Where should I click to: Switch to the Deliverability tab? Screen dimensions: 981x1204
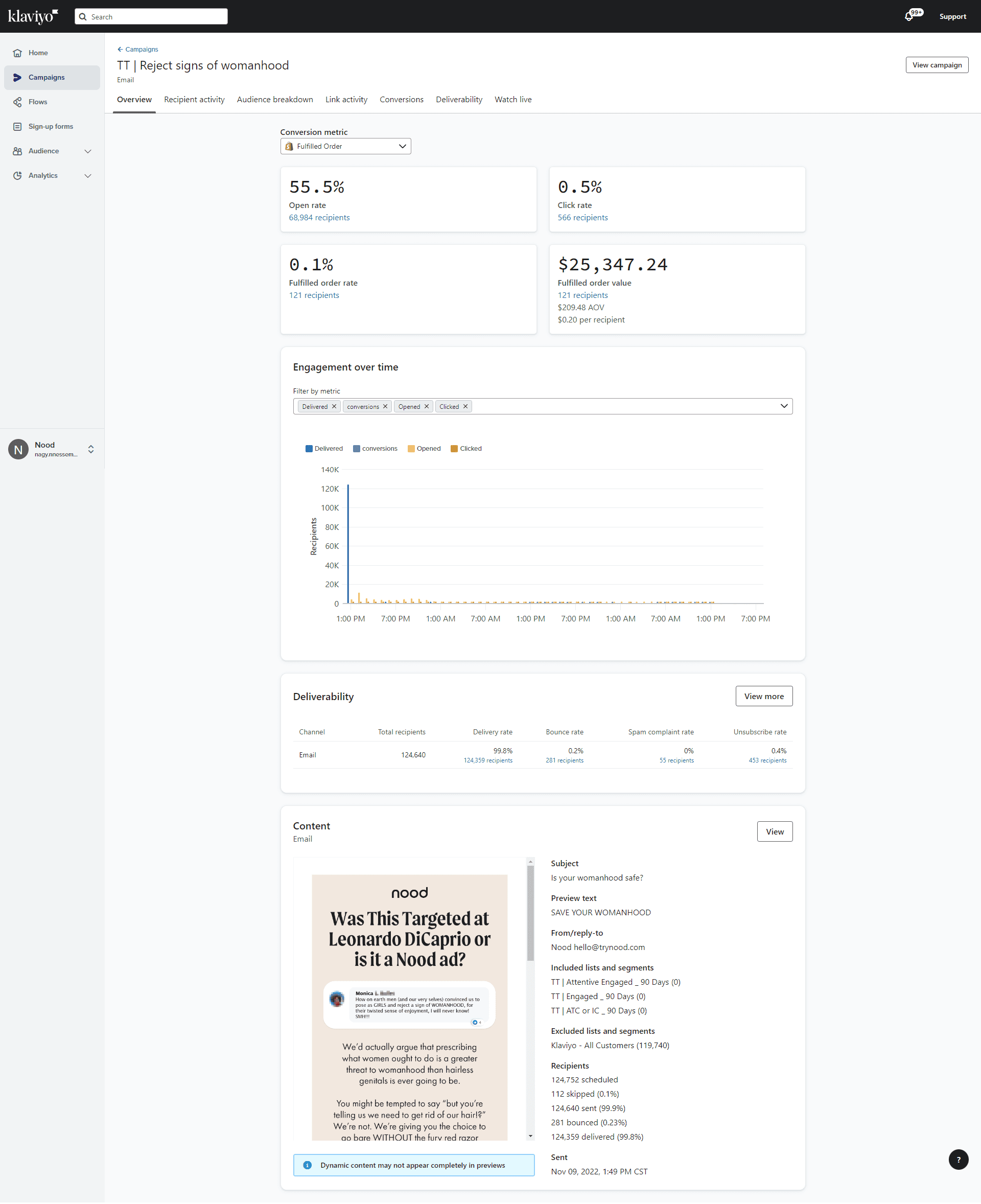459,100
